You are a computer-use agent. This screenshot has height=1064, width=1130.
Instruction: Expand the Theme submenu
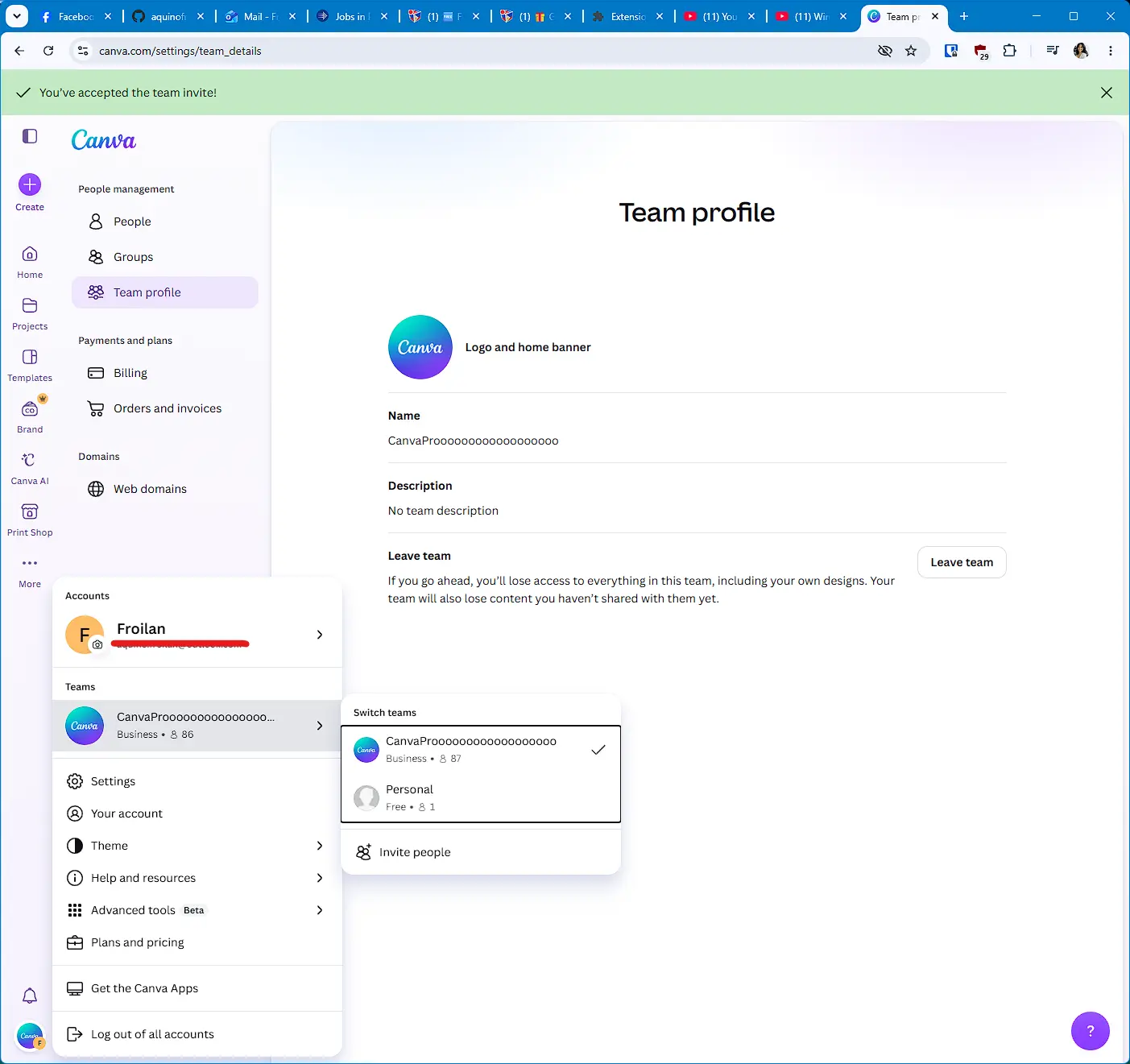pos(320,846)
